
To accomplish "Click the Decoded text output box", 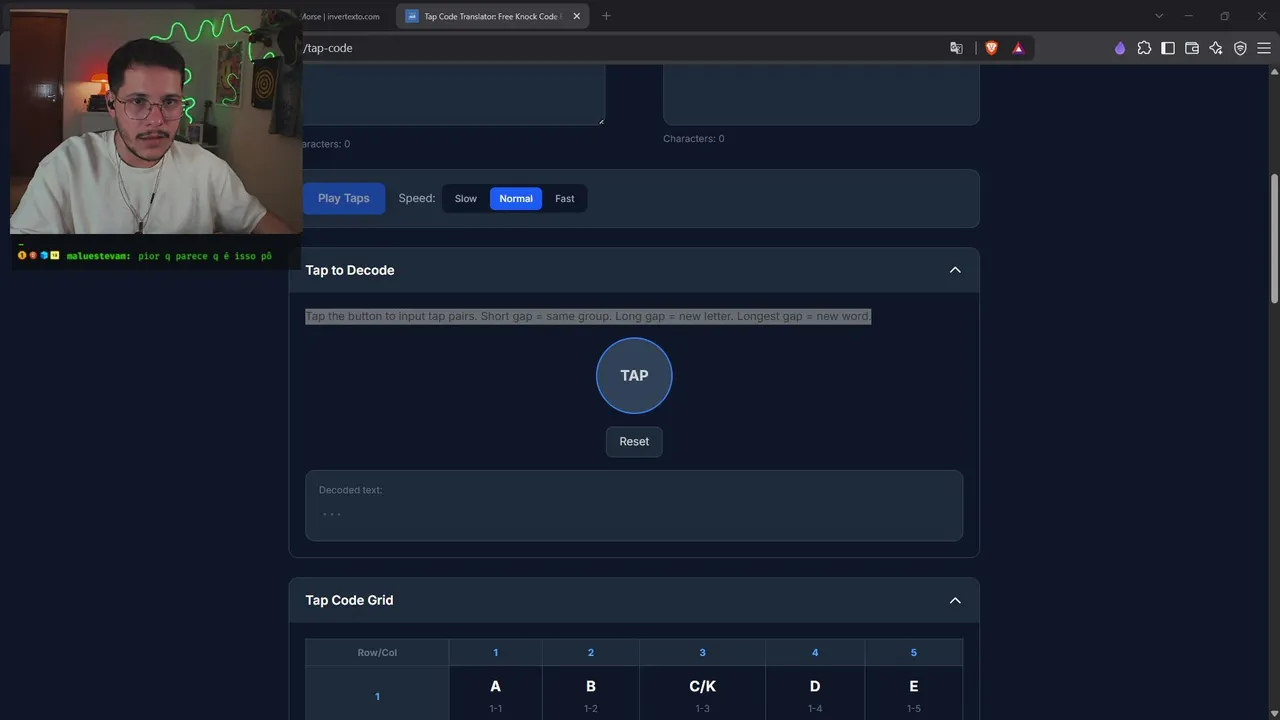I will (634, 505).
